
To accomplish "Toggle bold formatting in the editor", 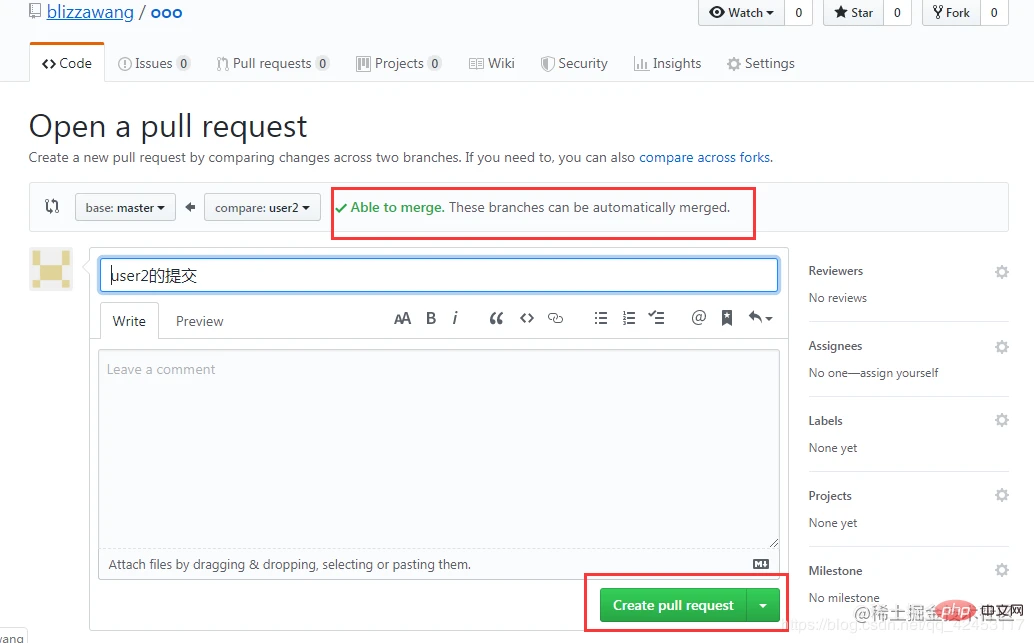I will point(431,318).
